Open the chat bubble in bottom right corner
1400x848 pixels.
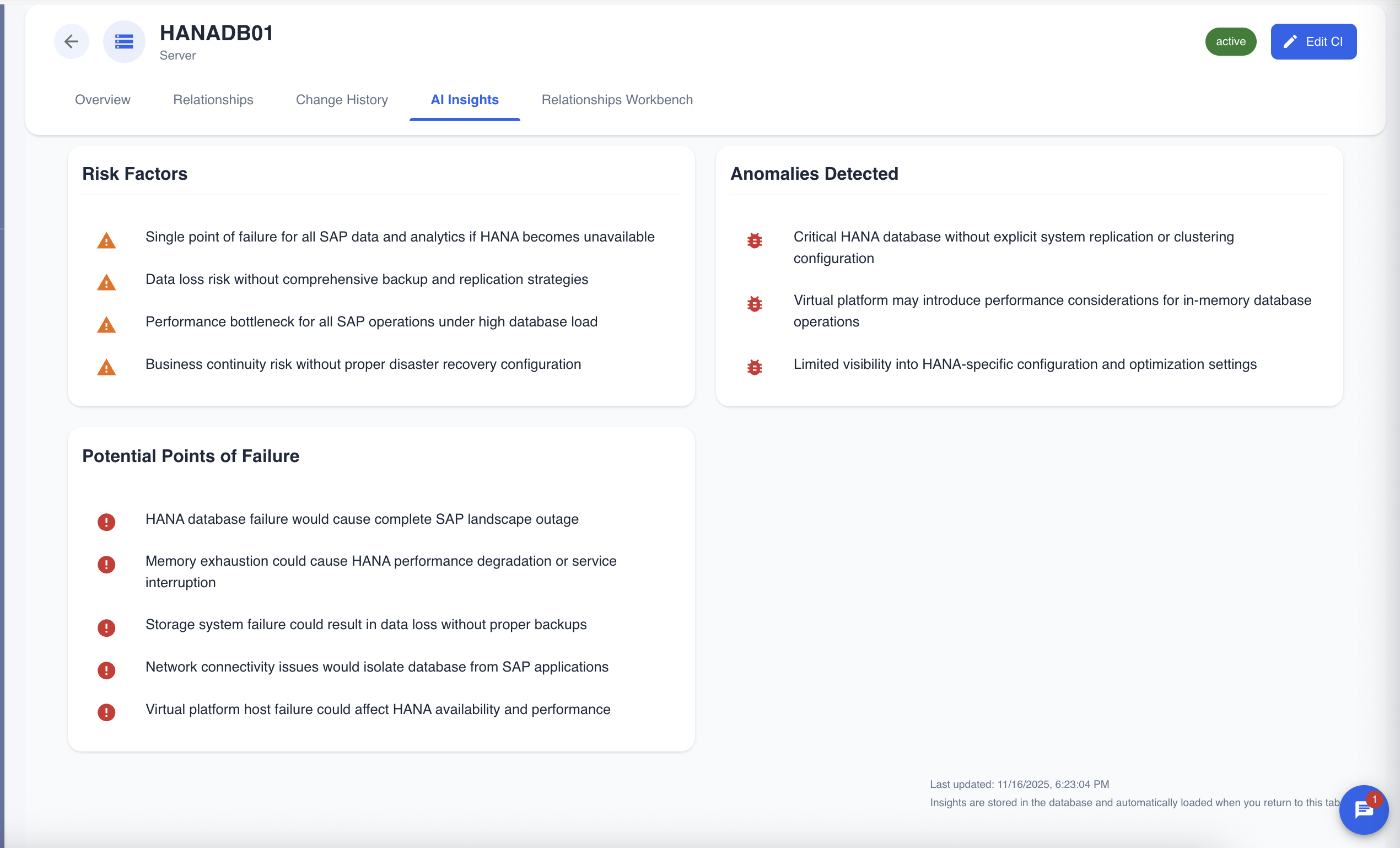(x=1364, y=810)
